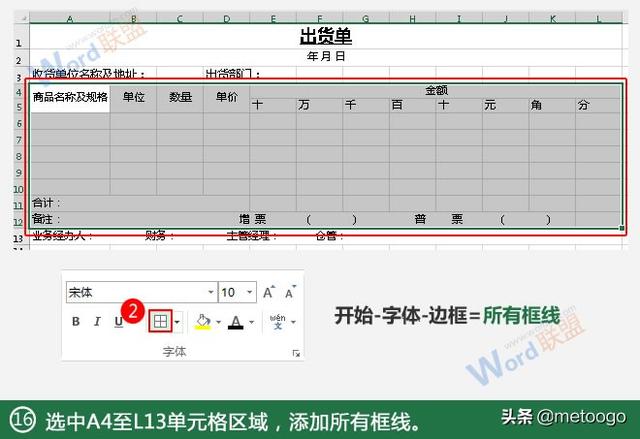Toggle Bold formatting button
The width and height of the screenshot is (640, 439).
click(x=76, y=321)
